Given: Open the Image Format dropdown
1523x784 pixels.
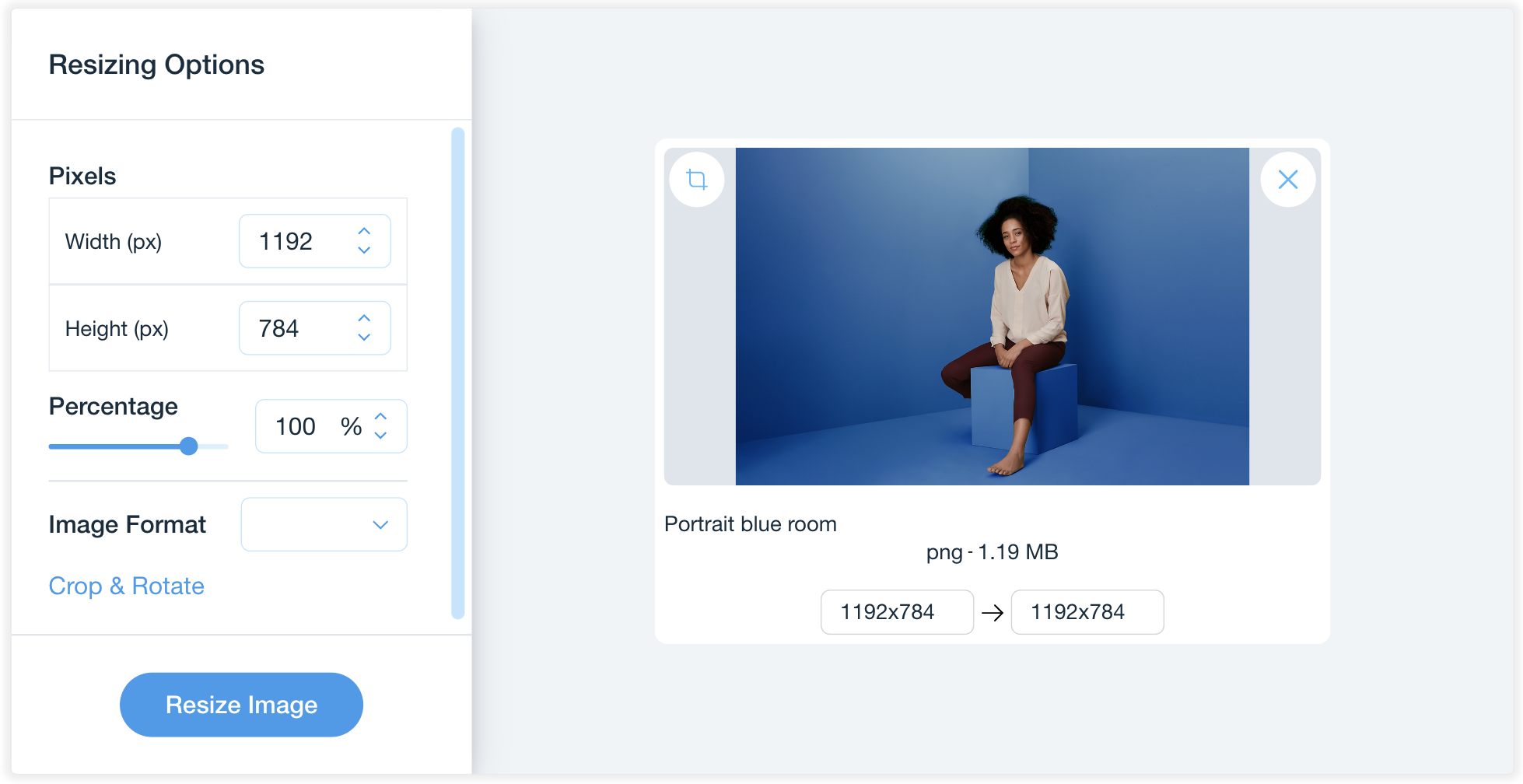Looking at the screenshot, I should (324, 525).
